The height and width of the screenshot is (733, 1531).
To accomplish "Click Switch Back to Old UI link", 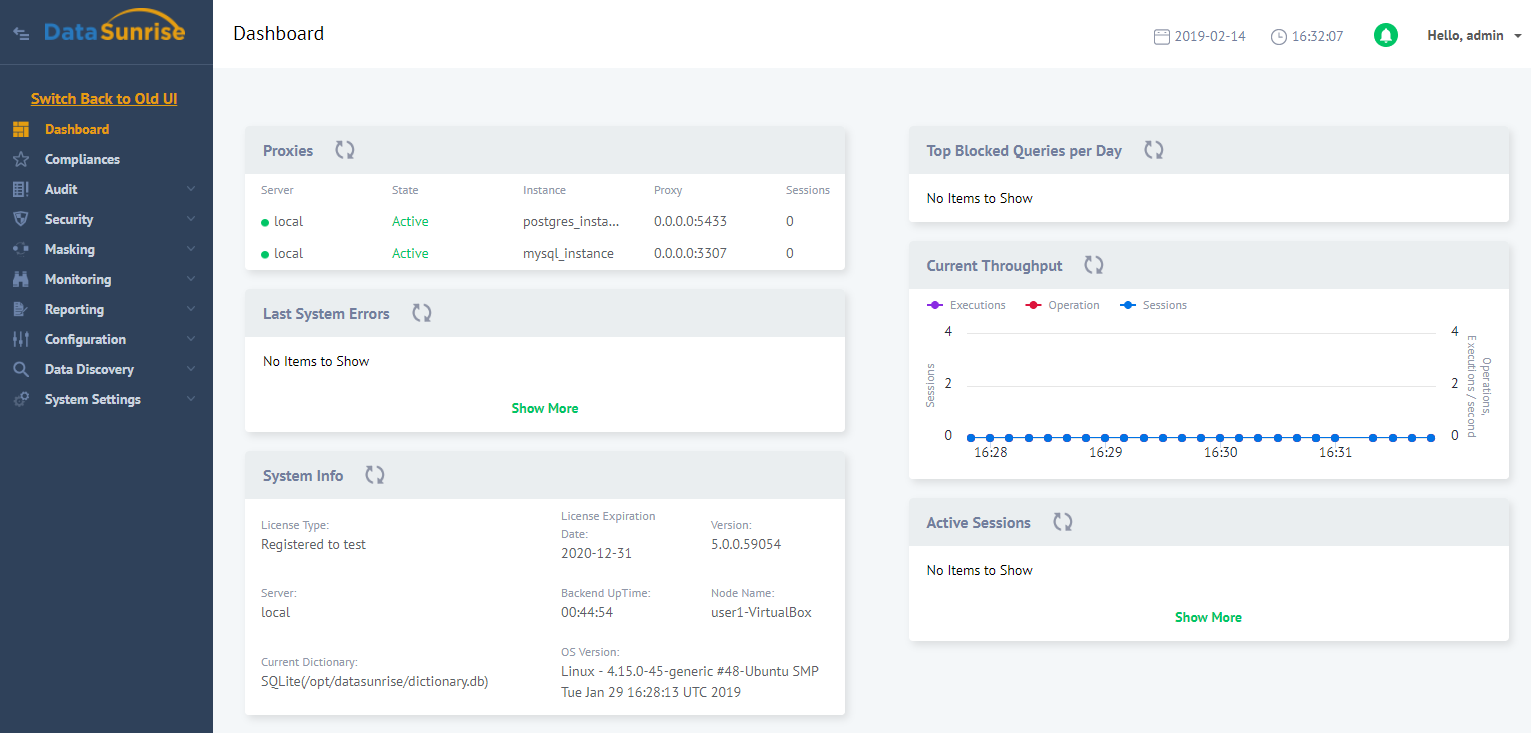I will 104,98.
